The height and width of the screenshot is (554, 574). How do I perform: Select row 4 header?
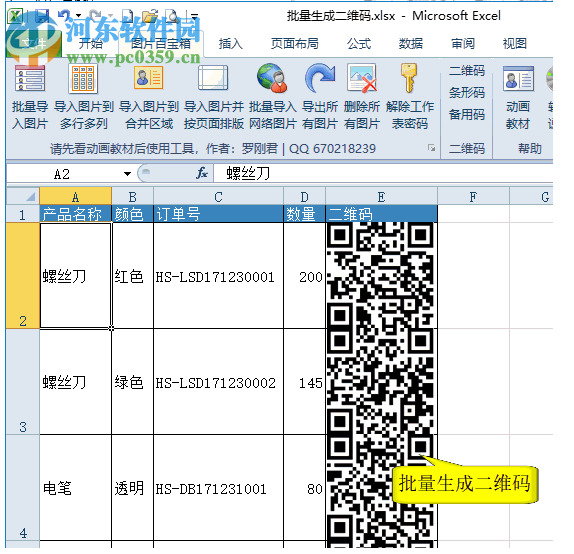[23, 488]
